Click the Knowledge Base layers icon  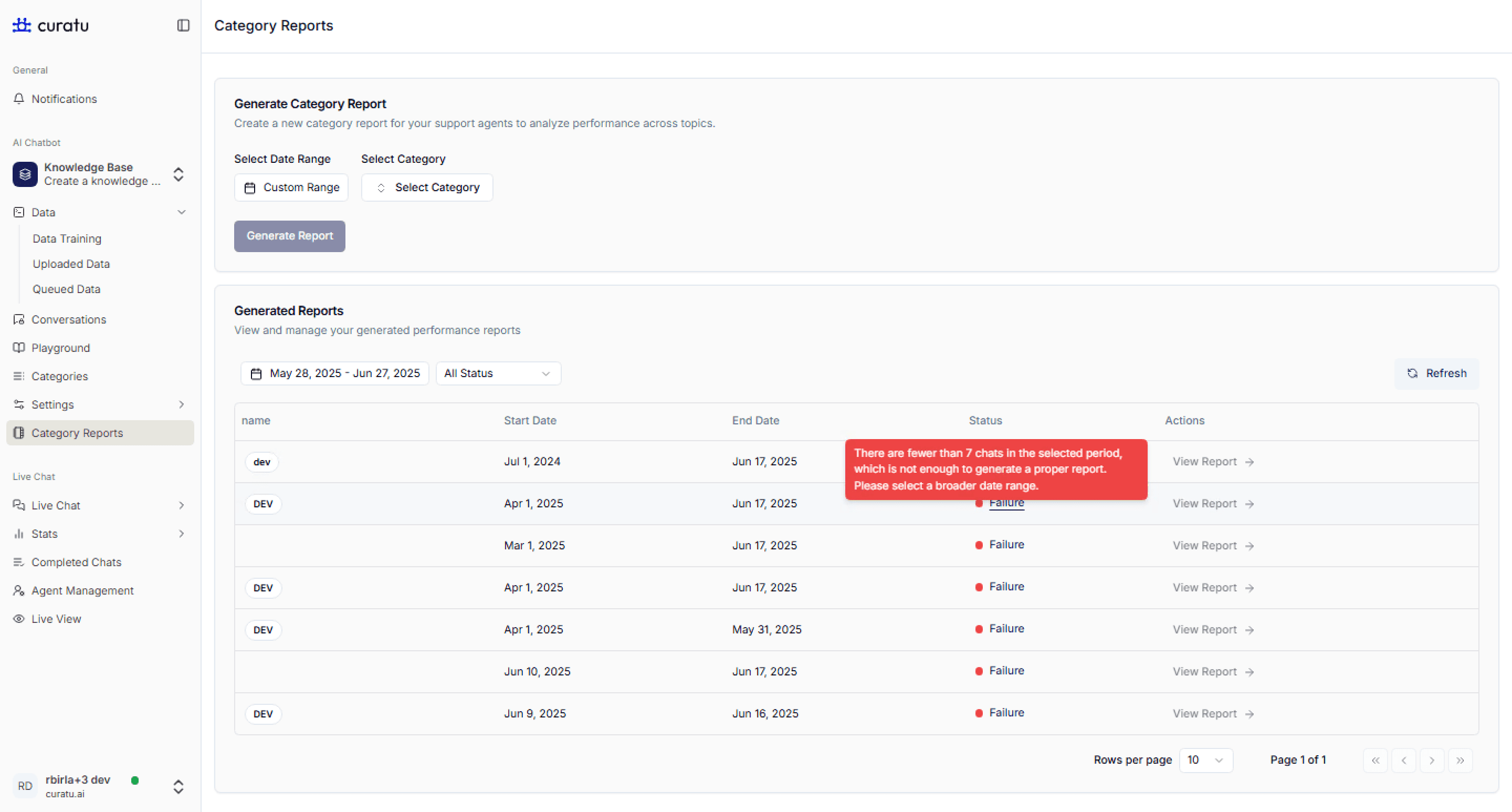tap(25, 174)
